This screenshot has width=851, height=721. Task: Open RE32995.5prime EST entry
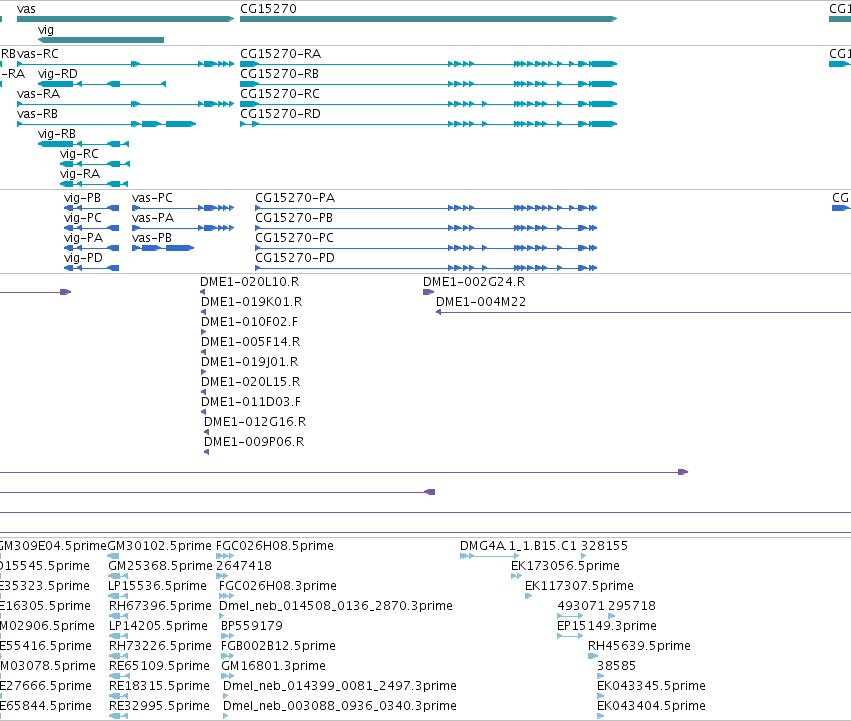coord(160,706)
